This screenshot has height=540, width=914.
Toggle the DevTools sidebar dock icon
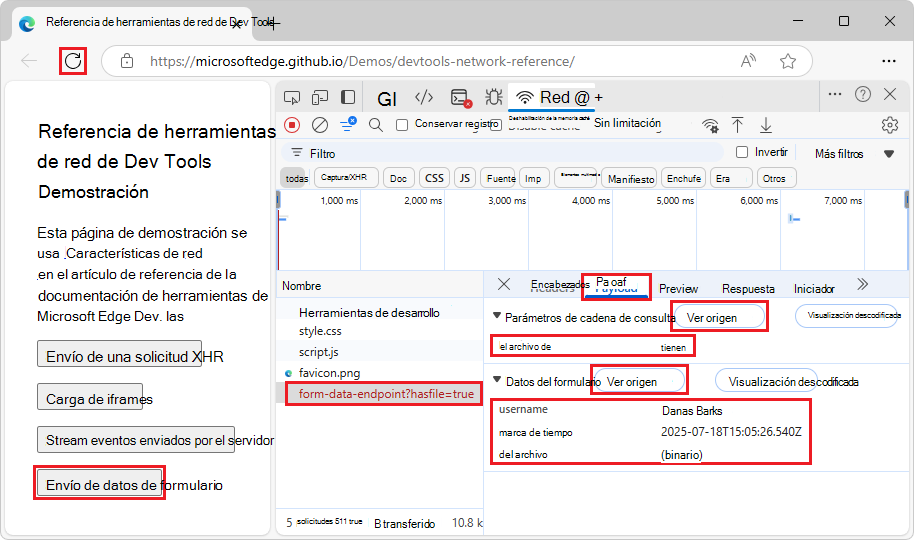348,97
